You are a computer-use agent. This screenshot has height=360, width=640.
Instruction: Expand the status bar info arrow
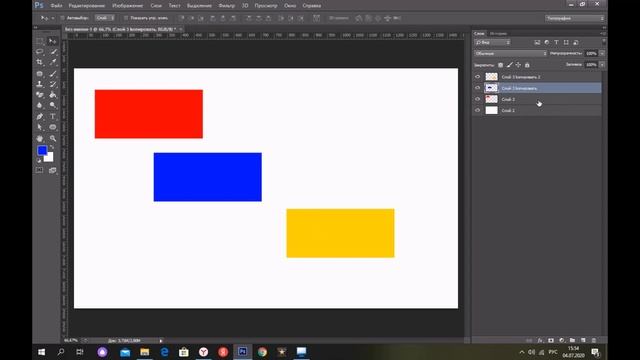click(x=161, y=340)
